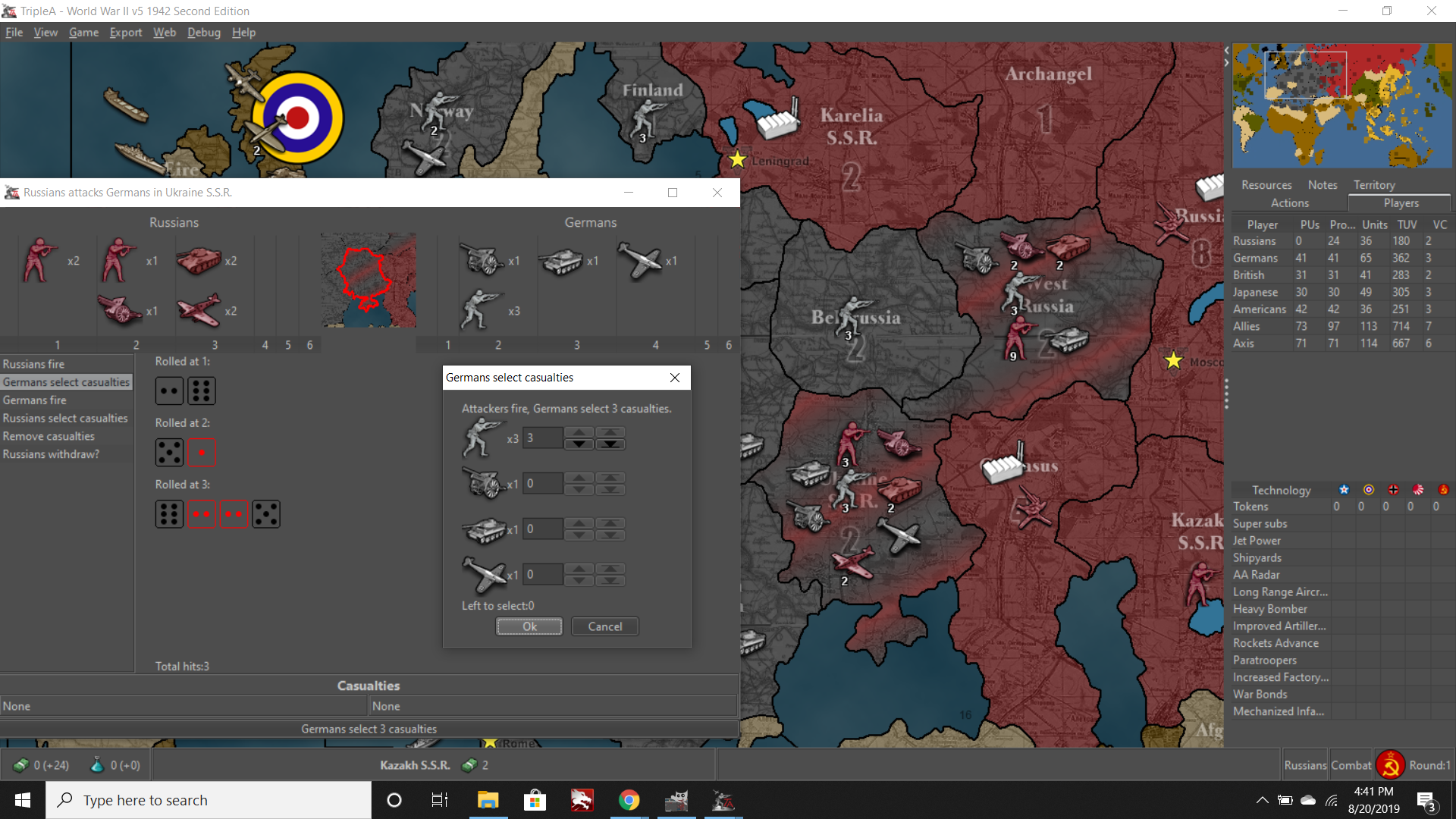Click the artillery casualty count field

[543, 483]
